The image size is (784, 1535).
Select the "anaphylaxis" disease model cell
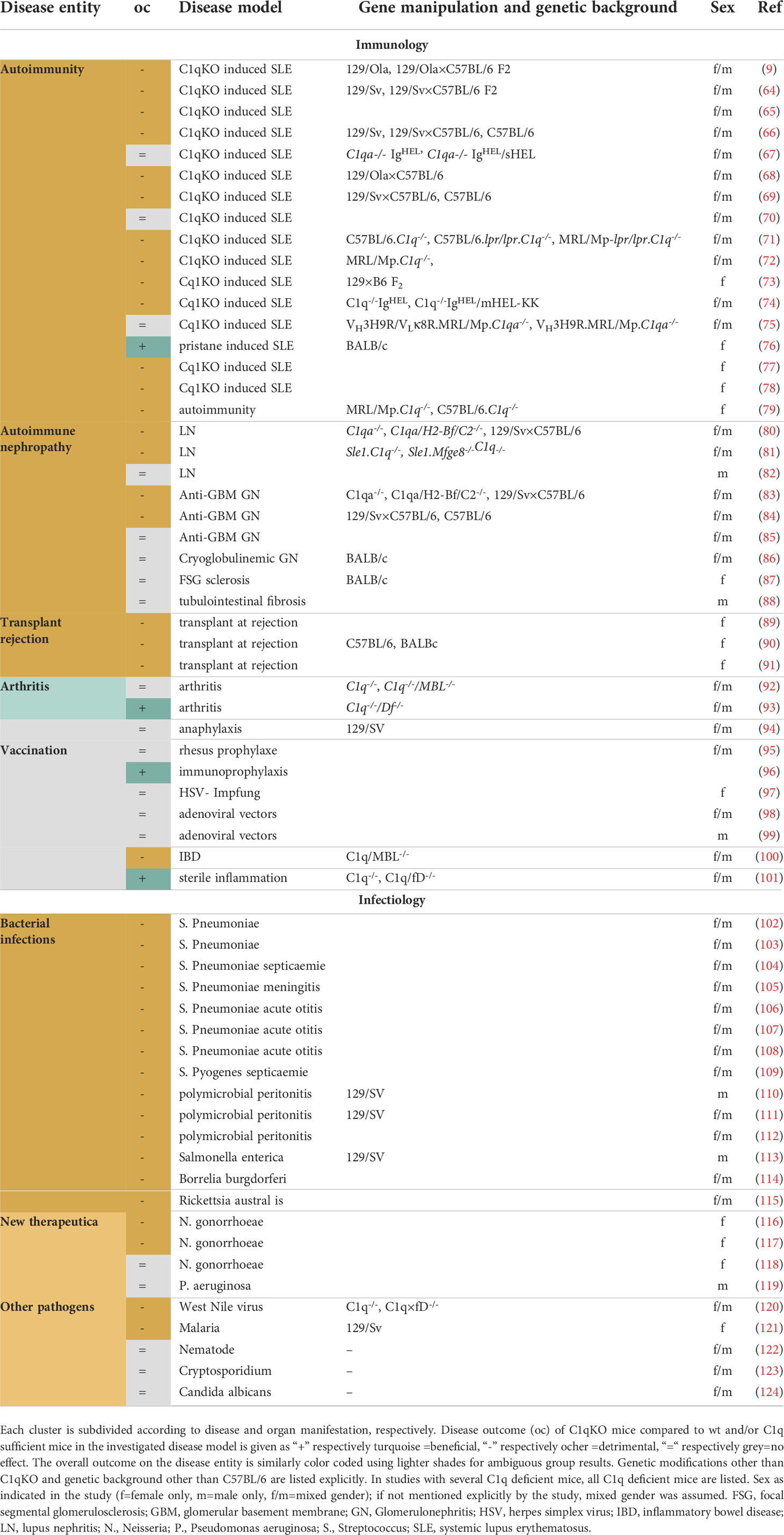point(210,729)
